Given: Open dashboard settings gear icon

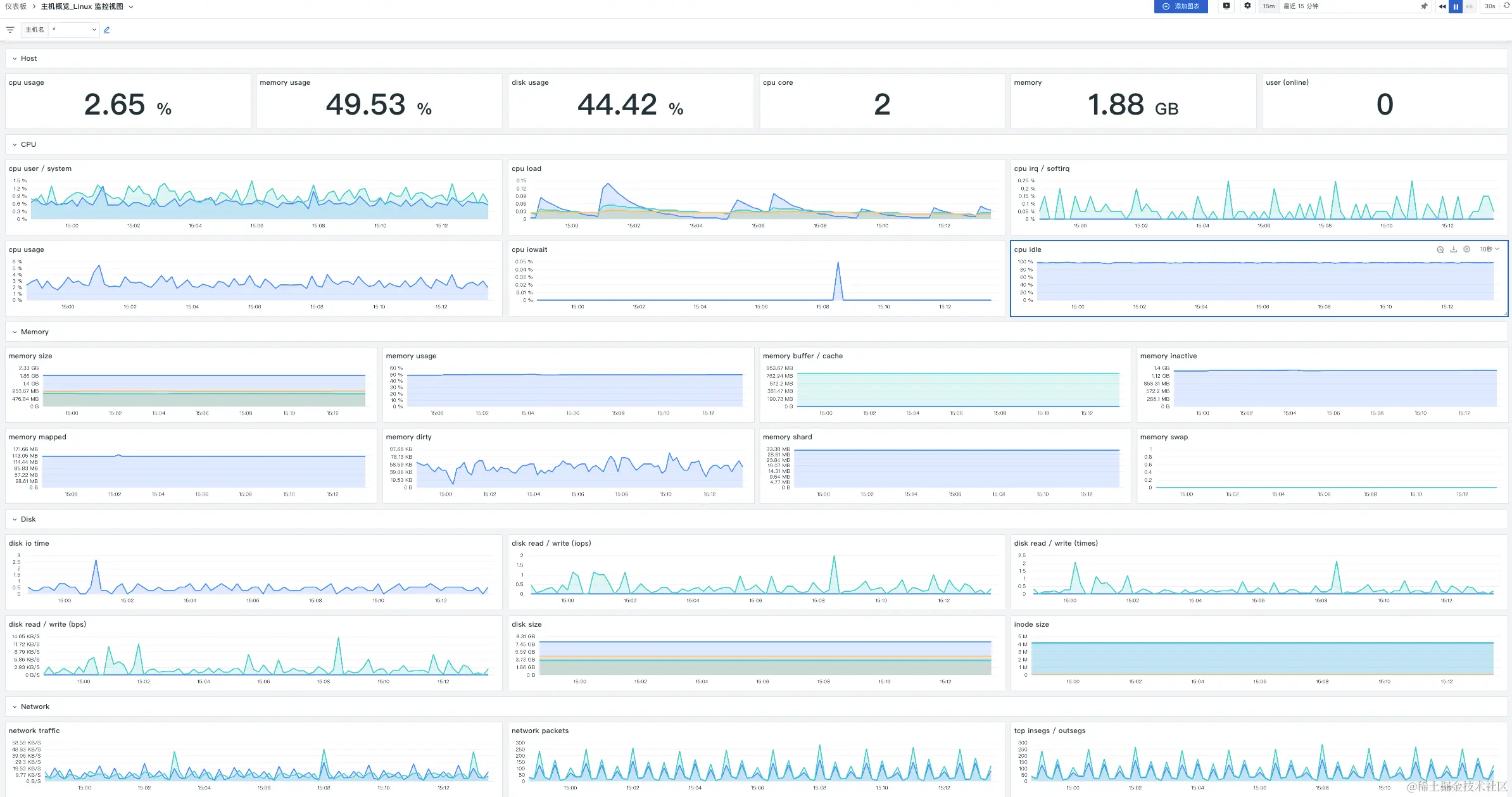Looking at the screenshot, I should coord(1247,6).
